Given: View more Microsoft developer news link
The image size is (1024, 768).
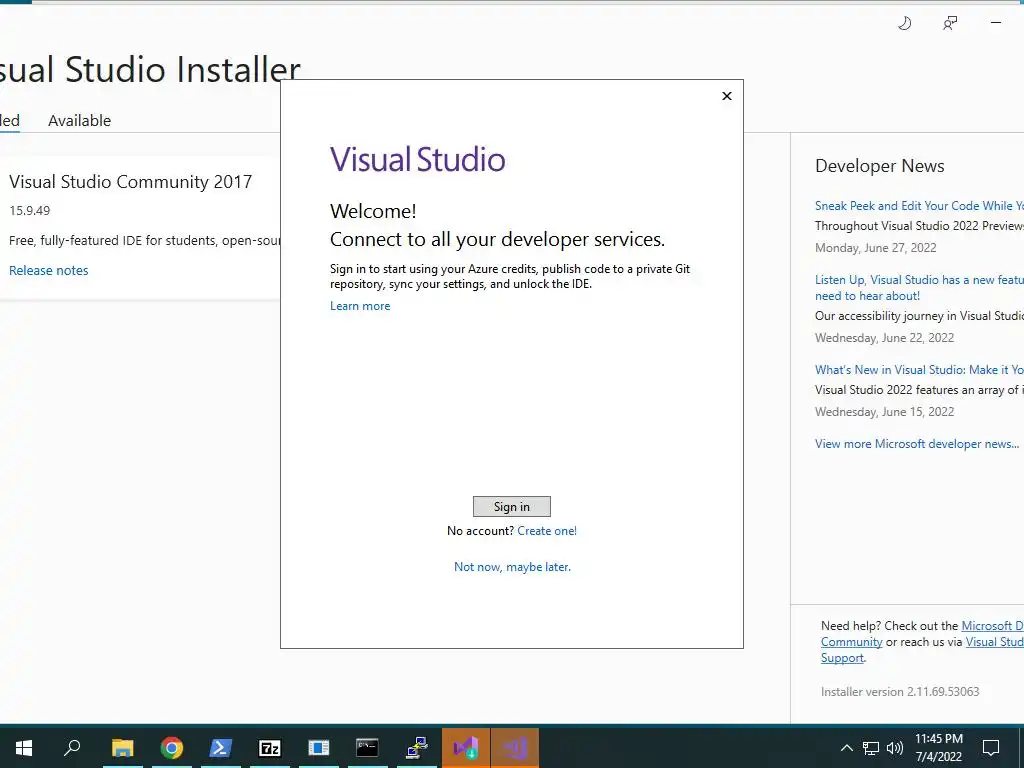Looking at the screenshot, I should pyautogui.click(x=917, y=444).
